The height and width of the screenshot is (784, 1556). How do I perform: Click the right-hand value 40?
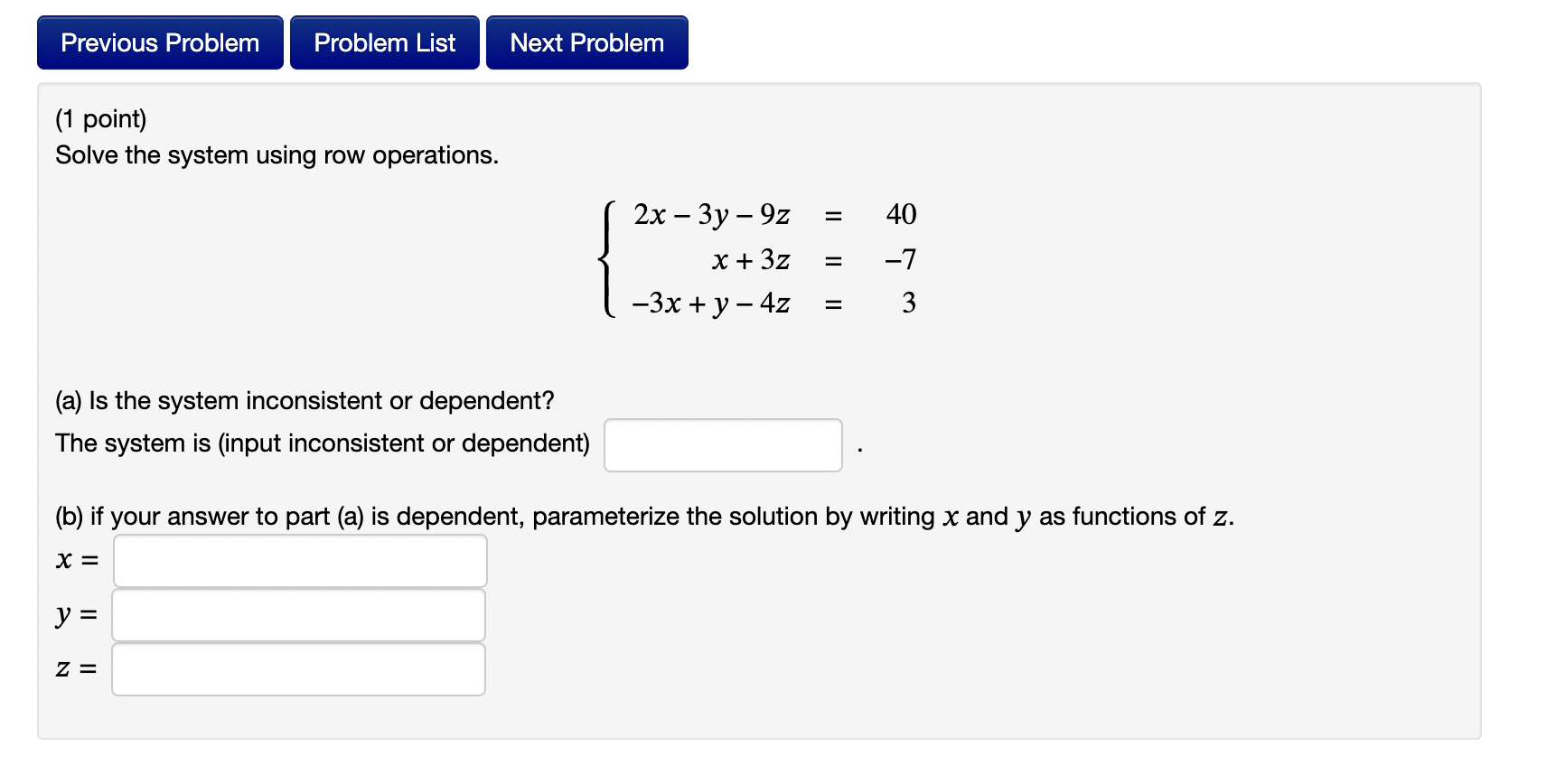pyautogui.click(x=901, y=215)
